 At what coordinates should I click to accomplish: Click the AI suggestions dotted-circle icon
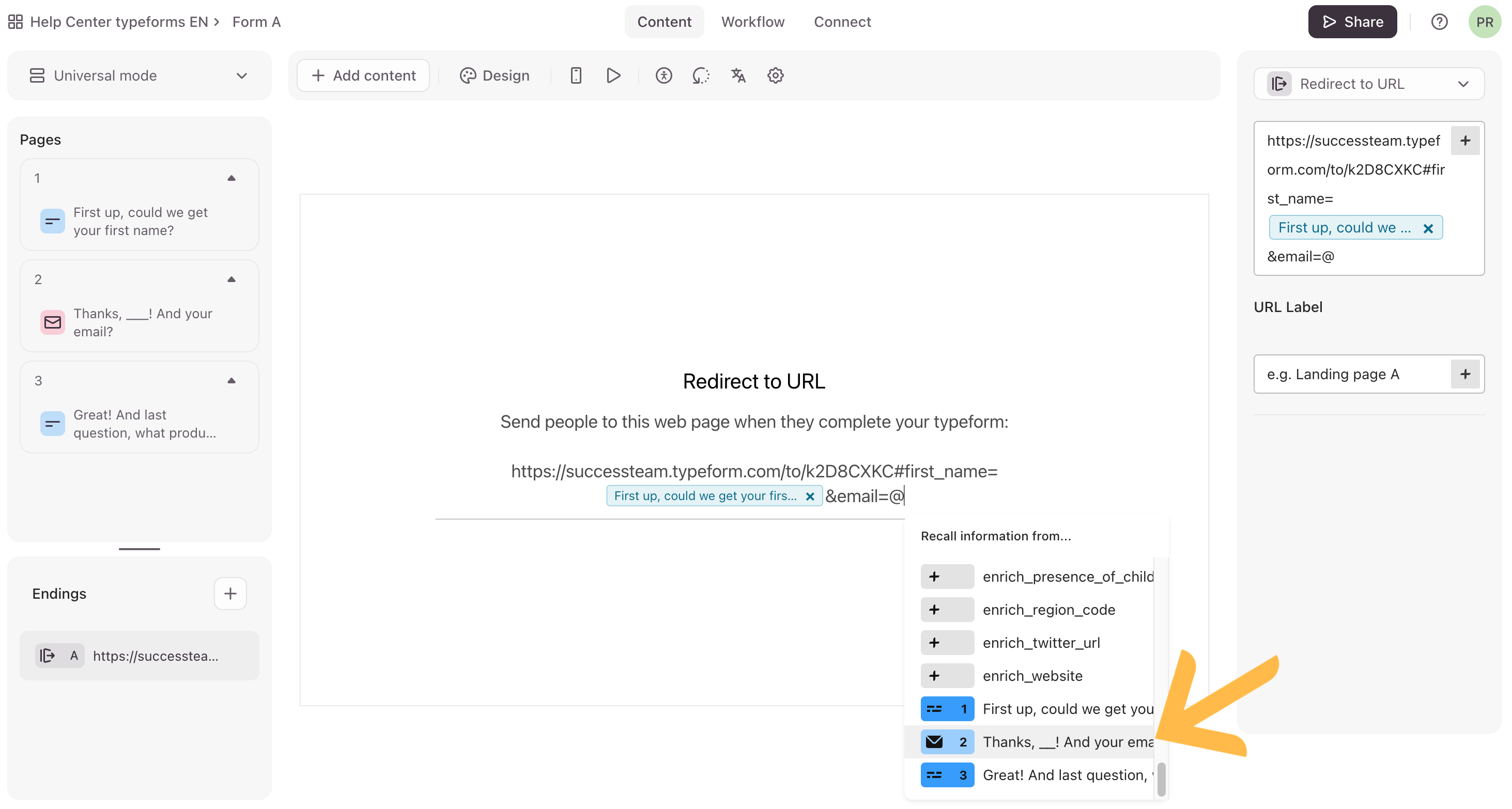click(700, 75)
